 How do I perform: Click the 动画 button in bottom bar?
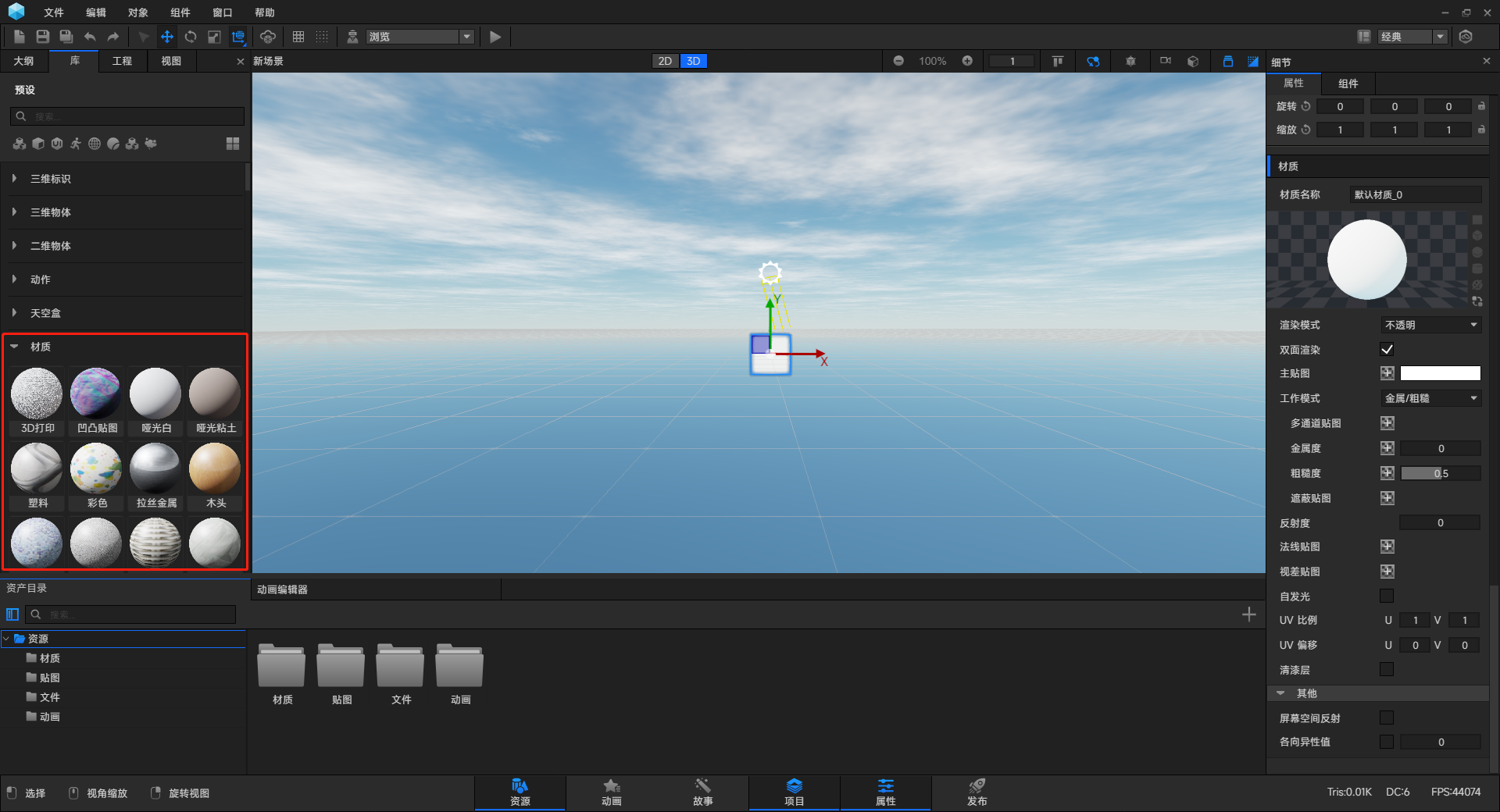(612, 792)
